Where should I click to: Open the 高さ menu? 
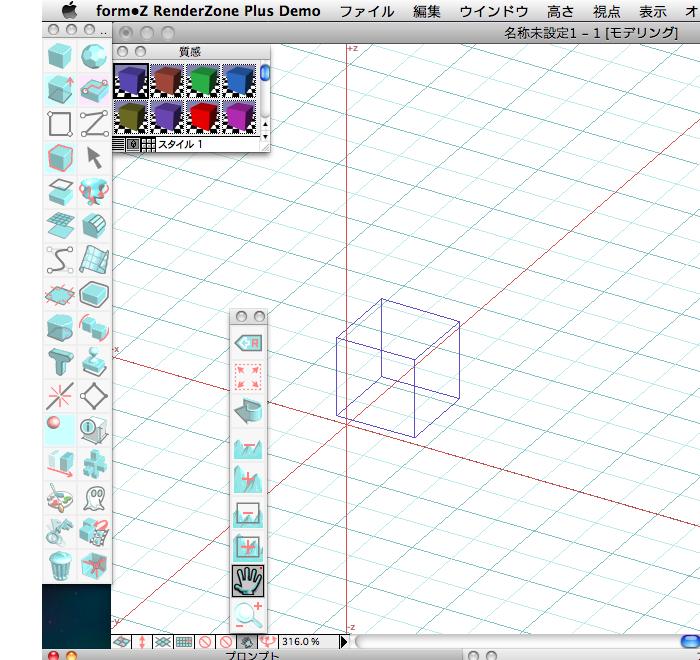tap(560, 11)
